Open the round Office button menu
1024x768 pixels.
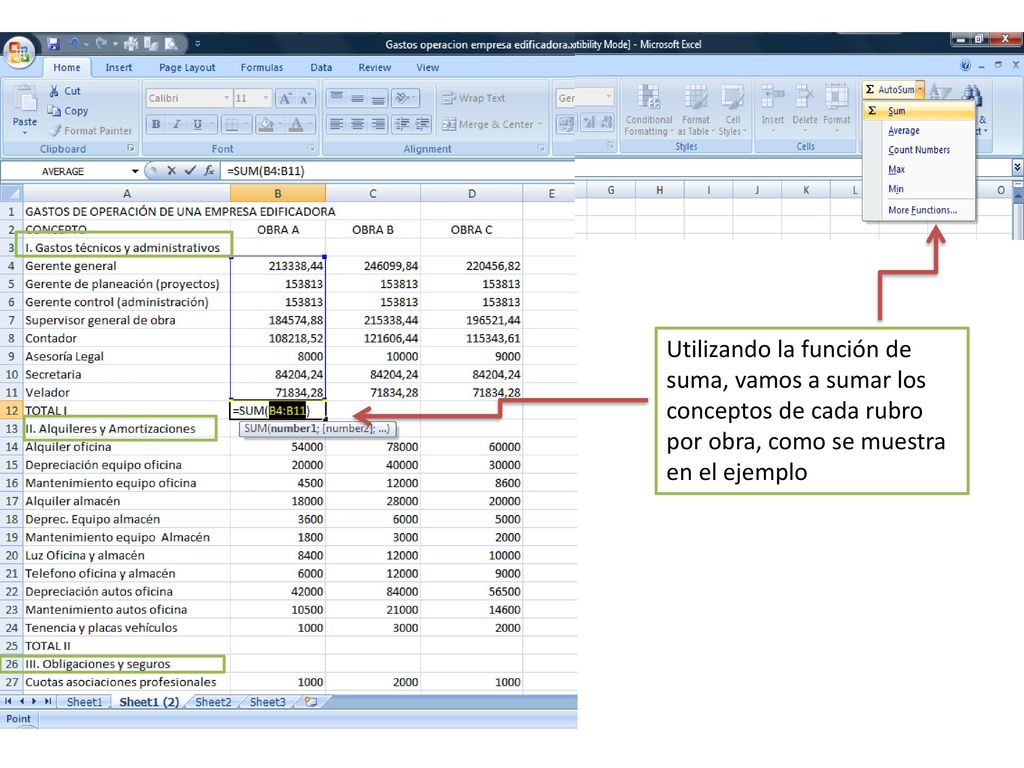[x=20, y=51]
